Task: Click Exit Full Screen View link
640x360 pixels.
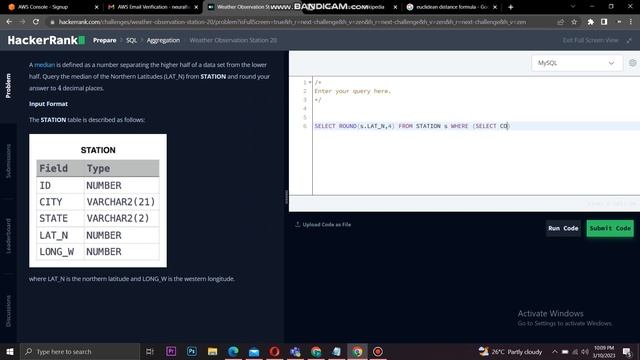Action: point(590,40)
